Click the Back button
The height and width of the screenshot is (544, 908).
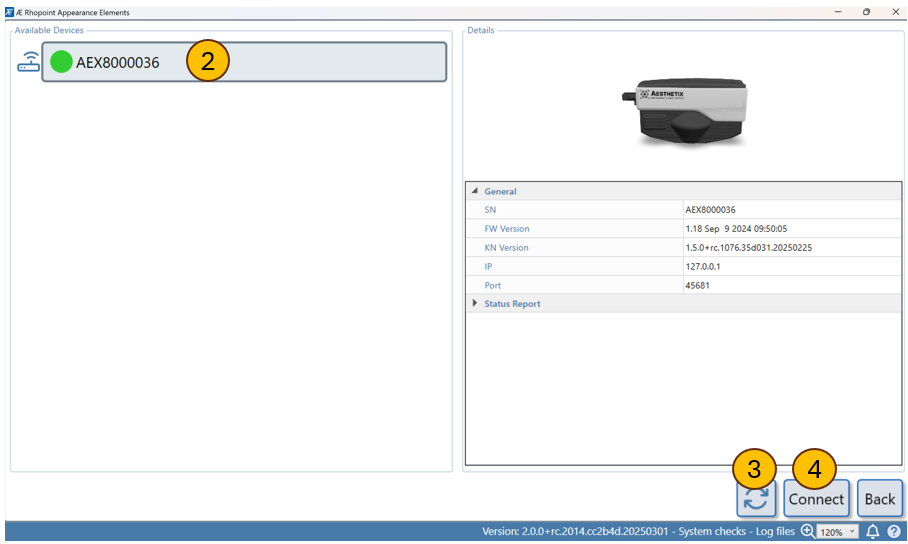tap(879, 498)
